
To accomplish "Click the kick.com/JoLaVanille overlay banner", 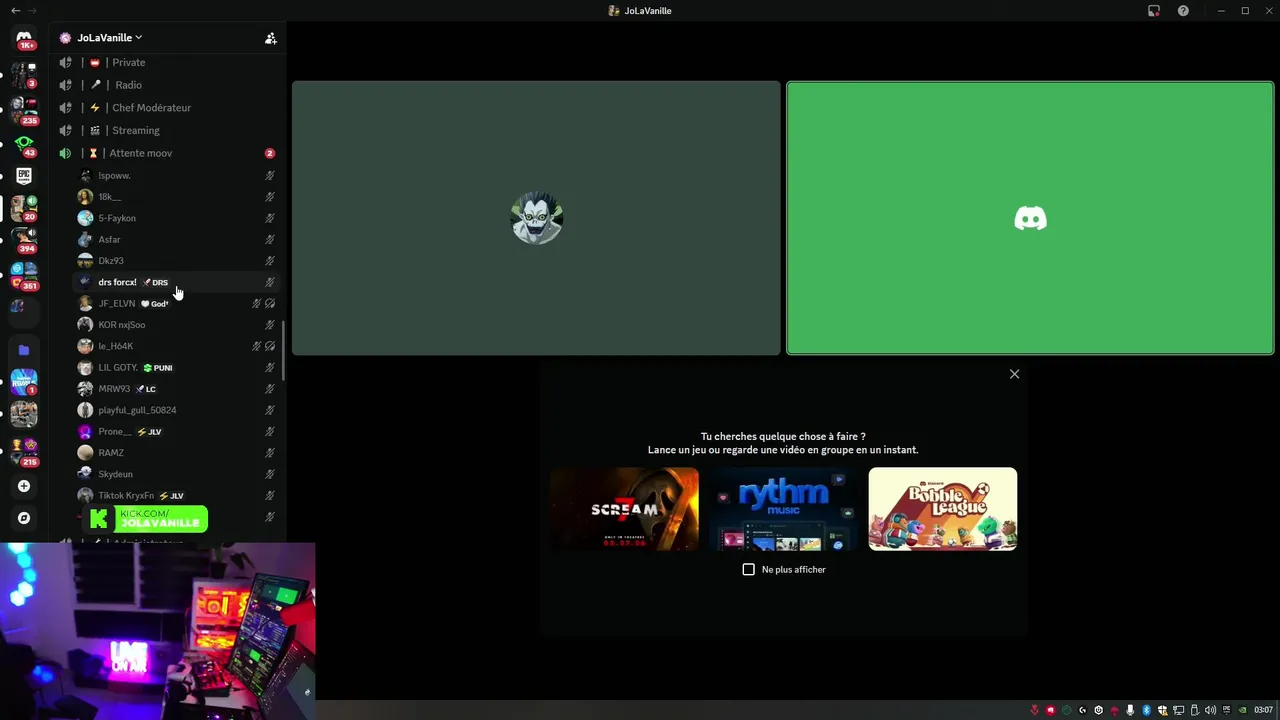I will [x=147, y=519].
